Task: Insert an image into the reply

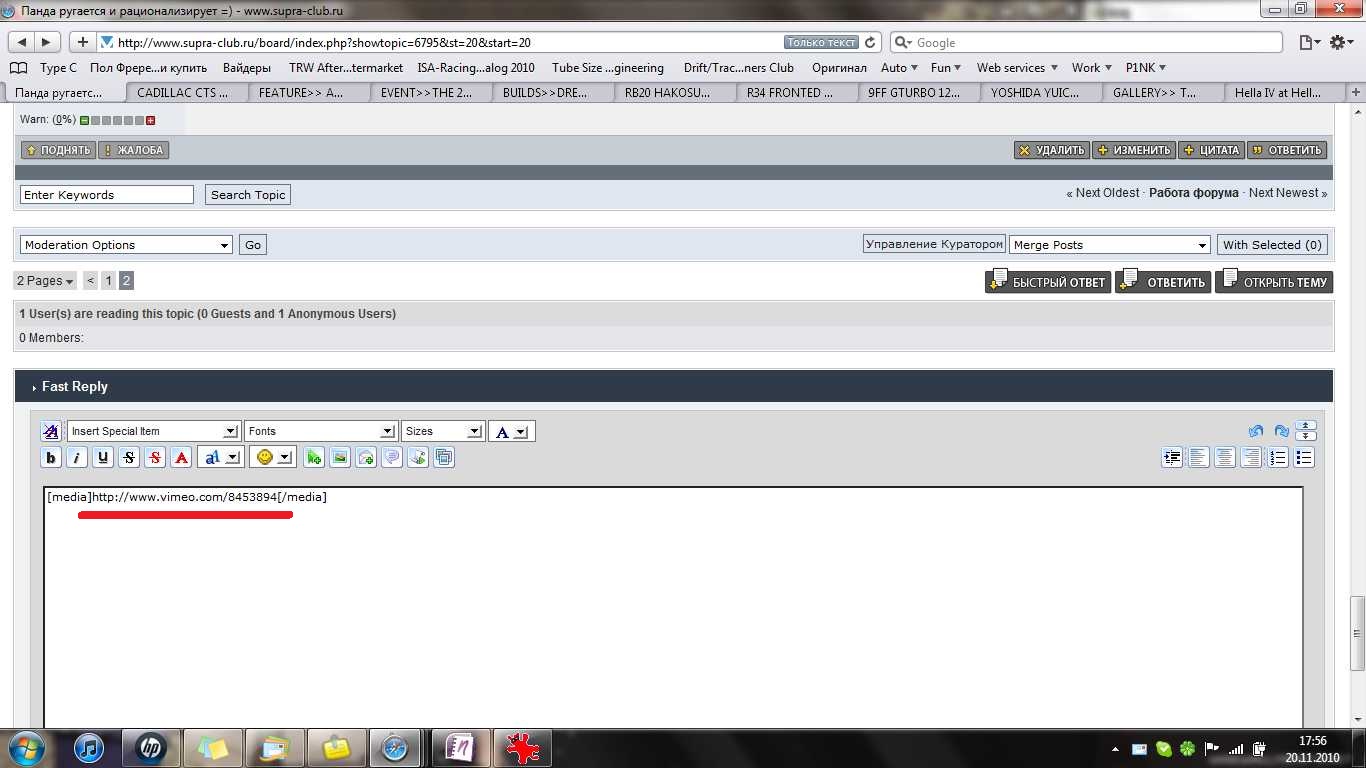Action: pyautogui.click(x=340, y=458)
